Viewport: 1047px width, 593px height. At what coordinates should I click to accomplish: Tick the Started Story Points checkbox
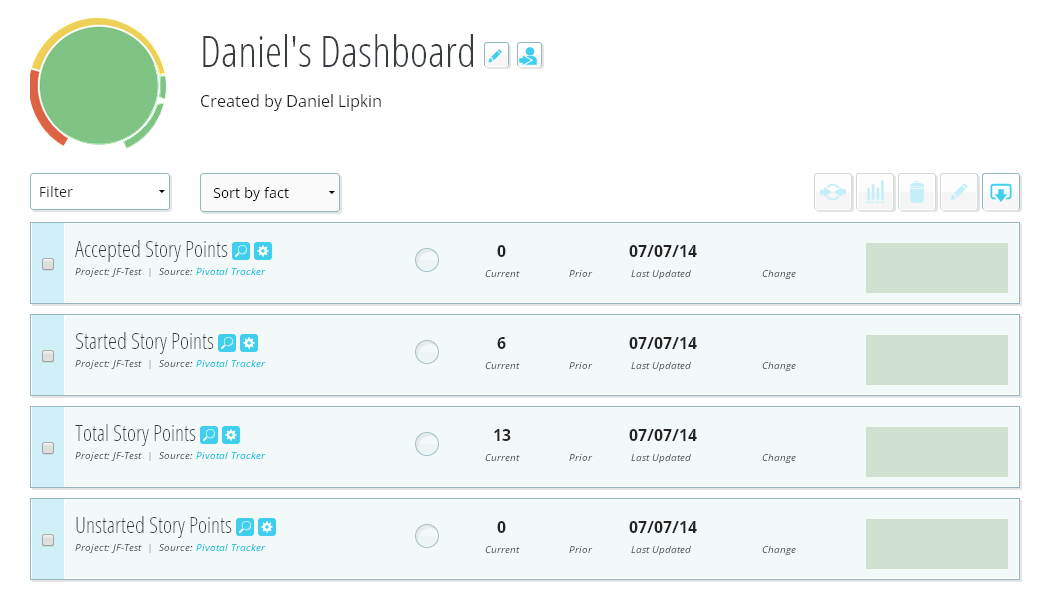point(48,356)
